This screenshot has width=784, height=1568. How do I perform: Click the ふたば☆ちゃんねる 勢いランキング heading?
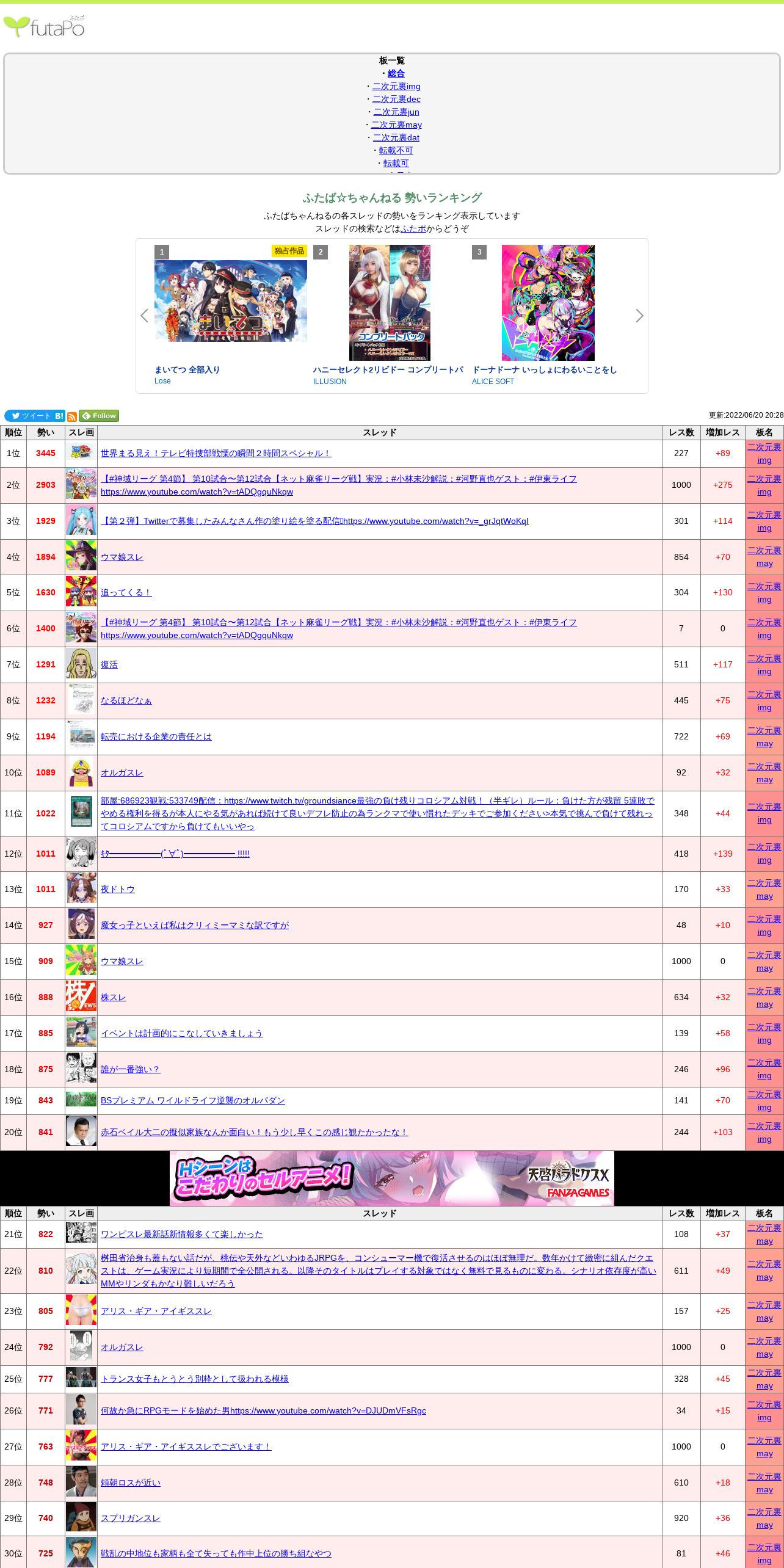(392, 198)
